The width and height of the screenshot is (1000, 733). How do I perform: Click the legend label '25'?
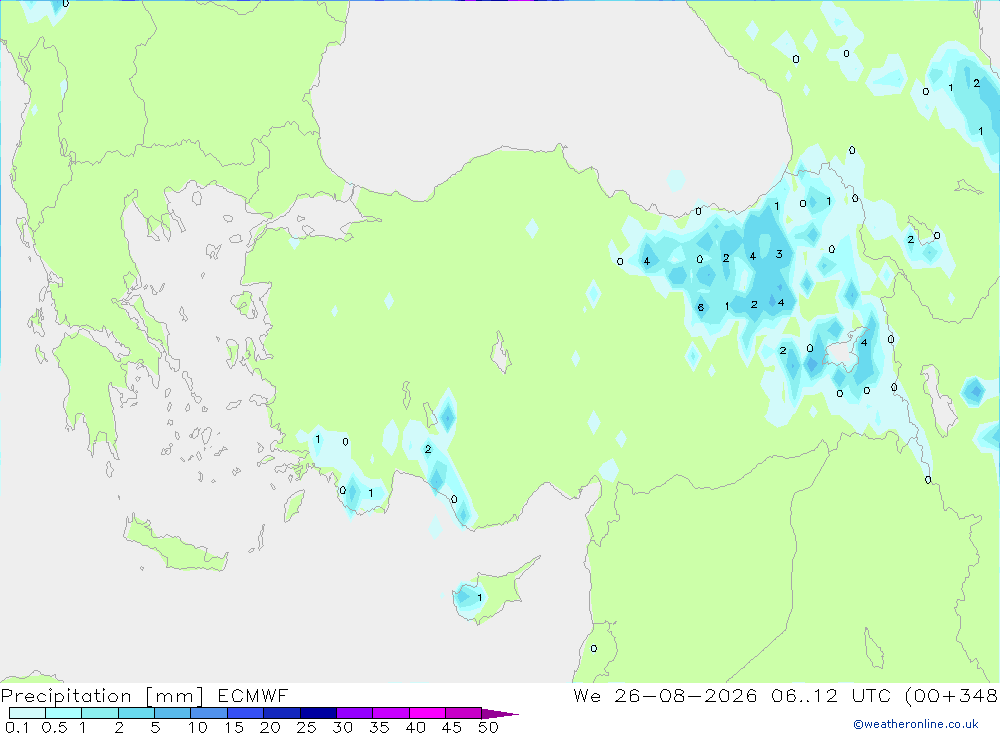point(306,727)
